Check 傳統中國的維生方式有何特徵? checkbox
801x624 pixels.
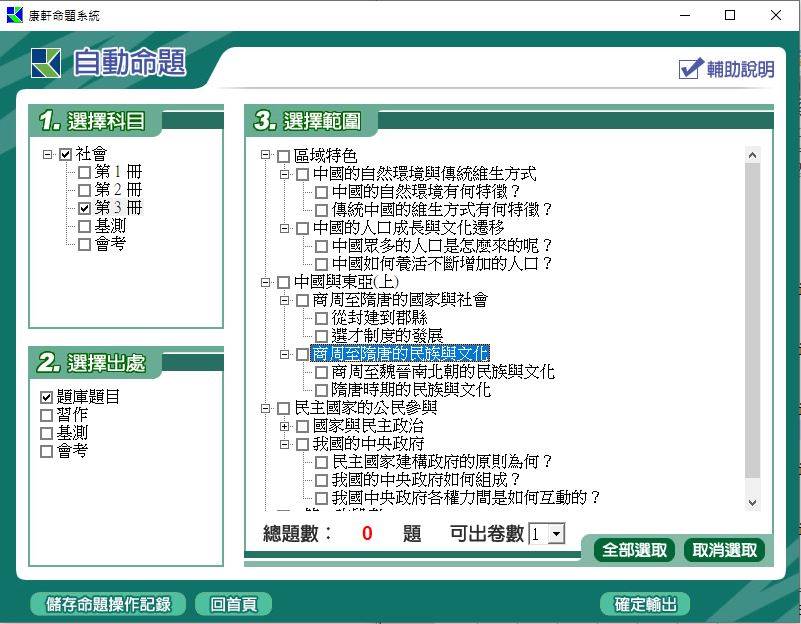[321, 210]
